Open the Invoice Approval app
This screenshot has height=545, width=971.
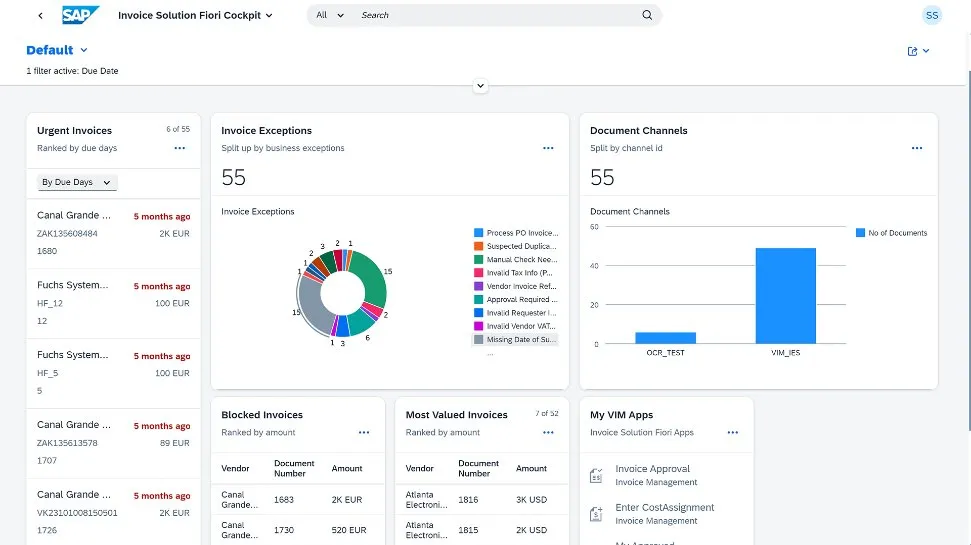652,469
